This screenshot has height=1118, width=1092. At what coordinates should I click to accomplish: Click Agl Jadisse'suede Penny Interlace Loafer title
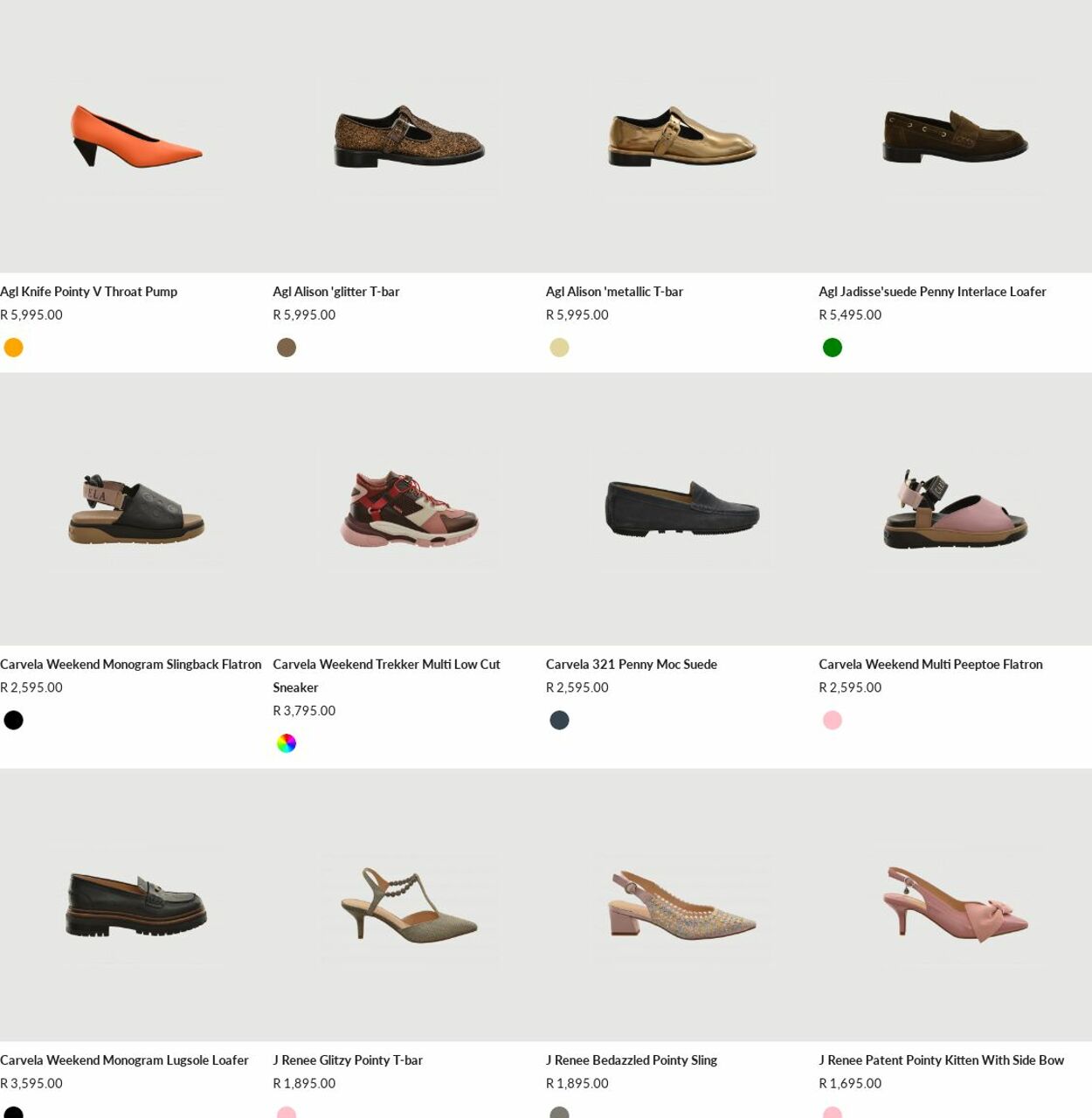tap(932, 292)
